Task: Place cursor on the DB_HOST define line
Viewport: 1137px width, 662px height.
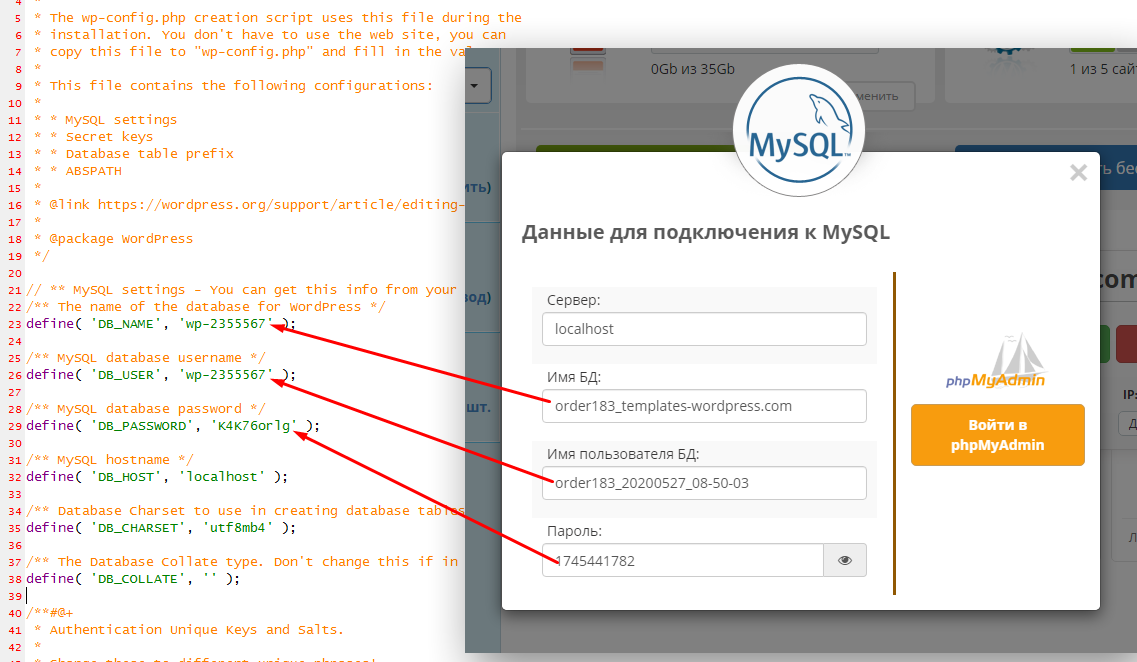Action: tap(157, 476)
